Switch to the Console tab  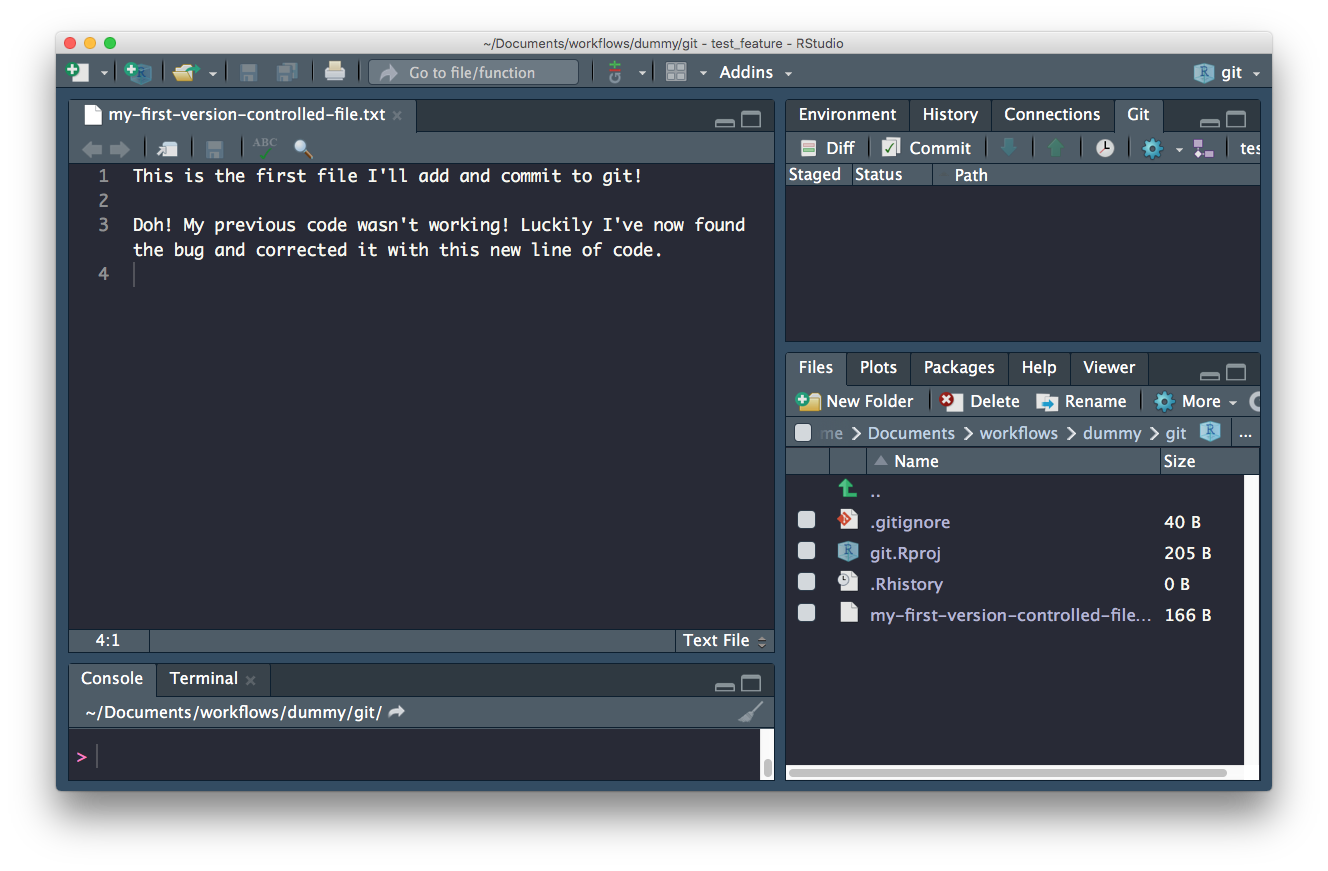(112, 678)
